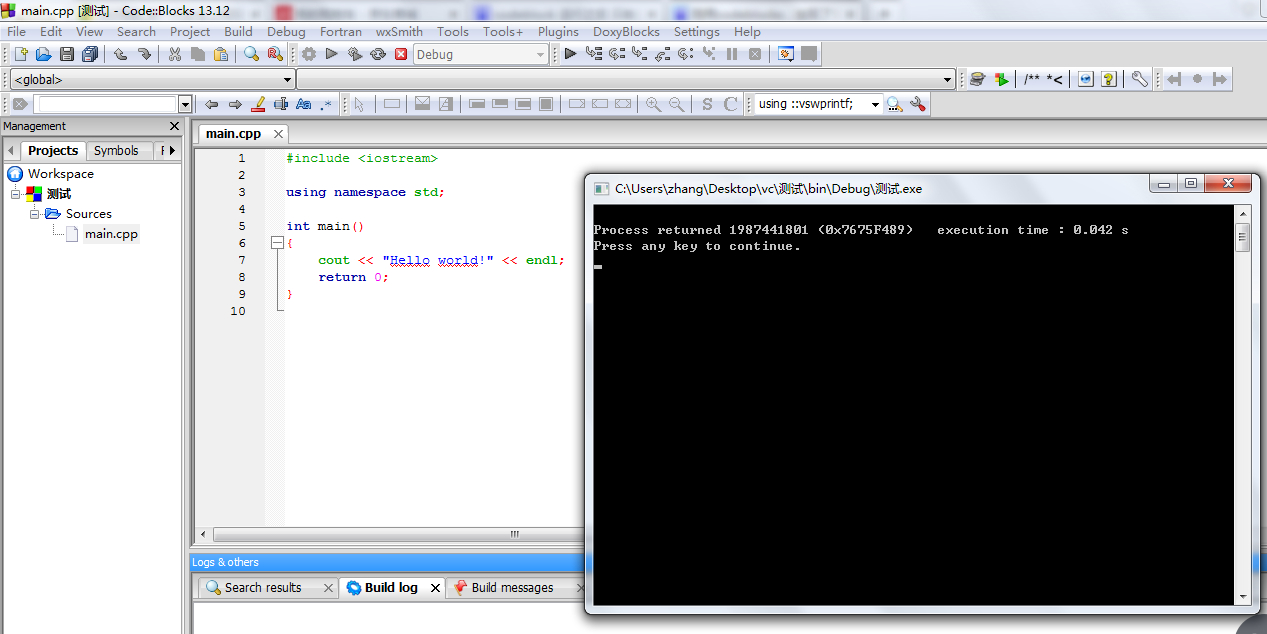Collapse the Sources folder tree node
Screen dimensions: 1267x634
pos(35,214)
